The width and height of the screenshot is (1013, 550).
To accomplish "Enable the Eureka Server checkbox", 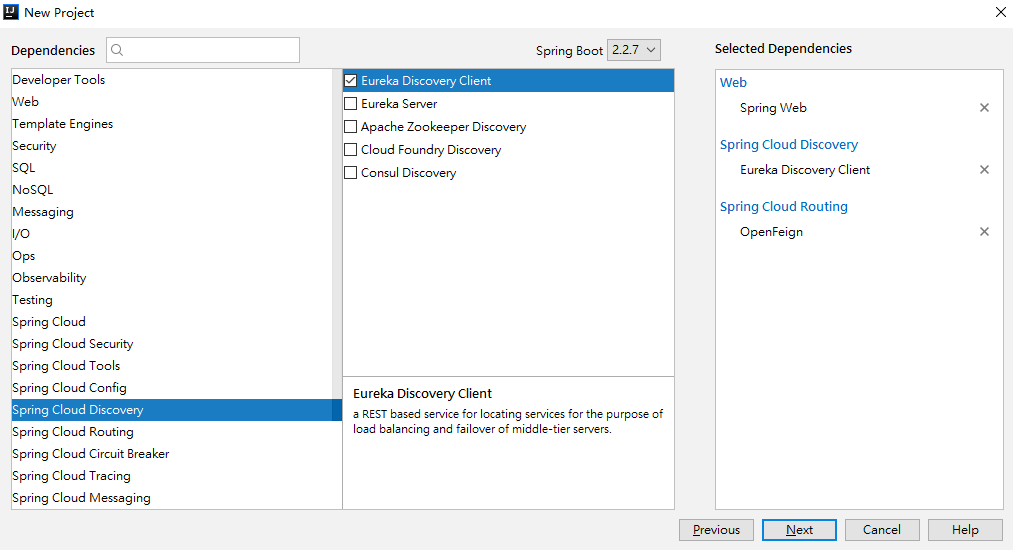I will [x=351, y=104].
